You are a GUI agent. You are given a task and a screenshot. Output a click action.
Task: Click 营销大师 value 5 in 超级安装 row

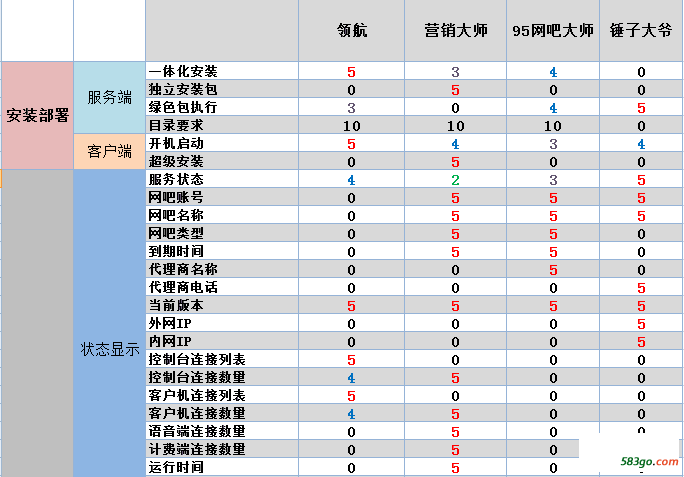click(x=455, y=162)
